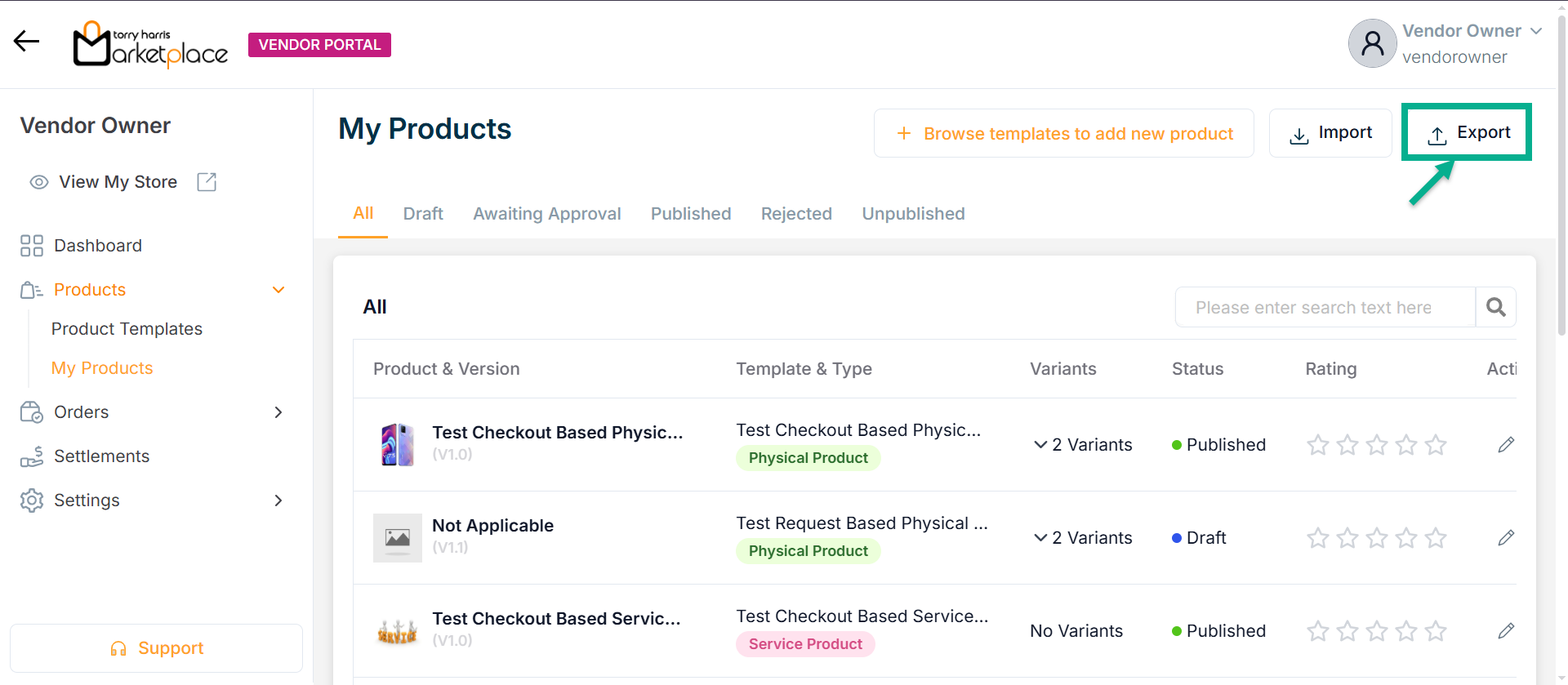Click the Not Applicable product thumbnail
Image resolution: width=1568 pixels, height=685 pixels.
pyautogui.click(x=397, y=538)
